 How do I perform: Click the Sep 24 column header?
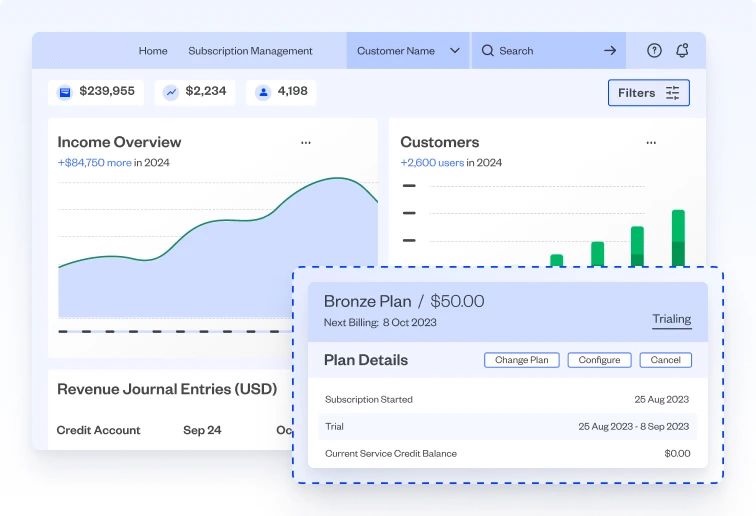(202, 430)
